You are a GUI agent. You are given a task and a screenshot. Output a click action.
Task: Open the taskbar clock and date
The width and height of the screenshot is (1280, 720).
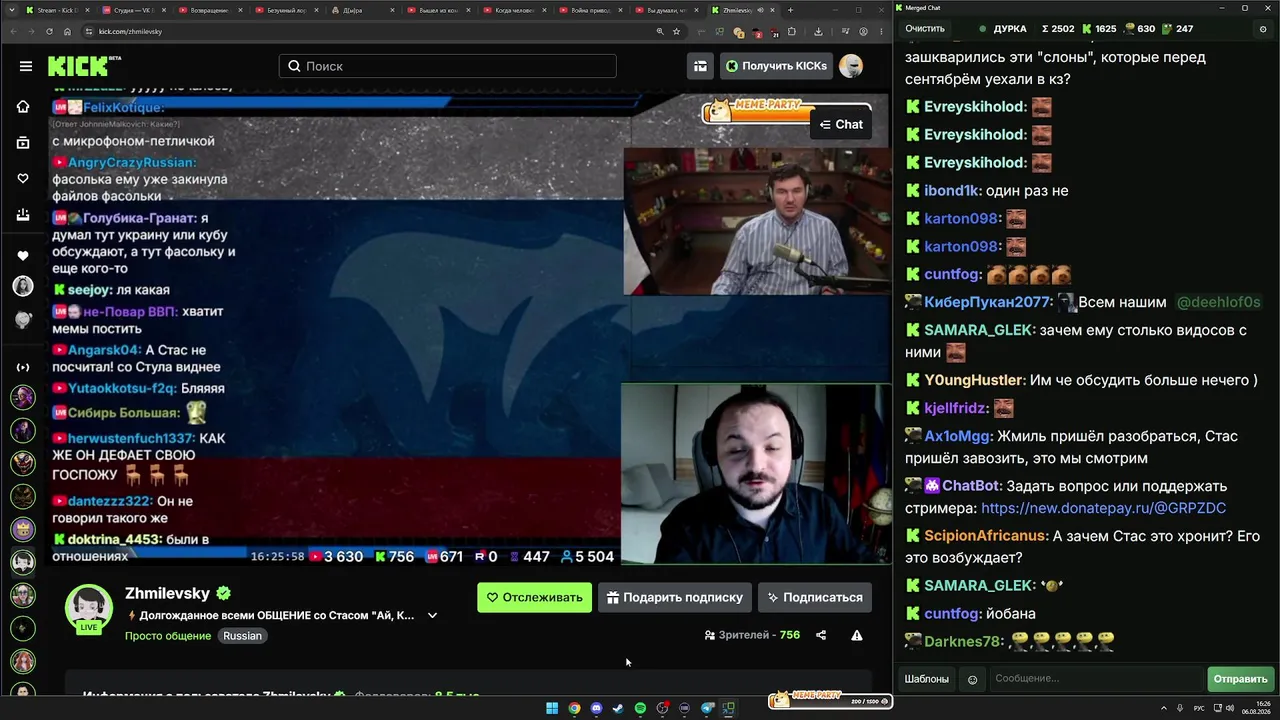[1256, 708]
